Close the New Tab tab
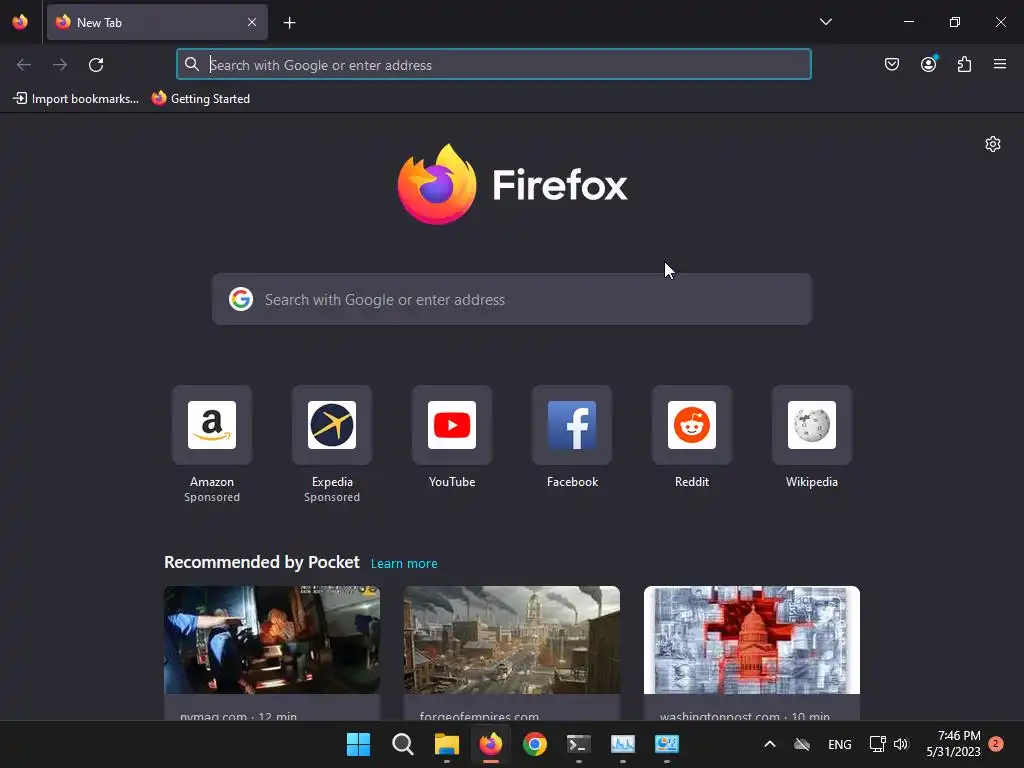The width and height of the screenshot is (1024, 768). pyautogui.click(x=252, y=22)
